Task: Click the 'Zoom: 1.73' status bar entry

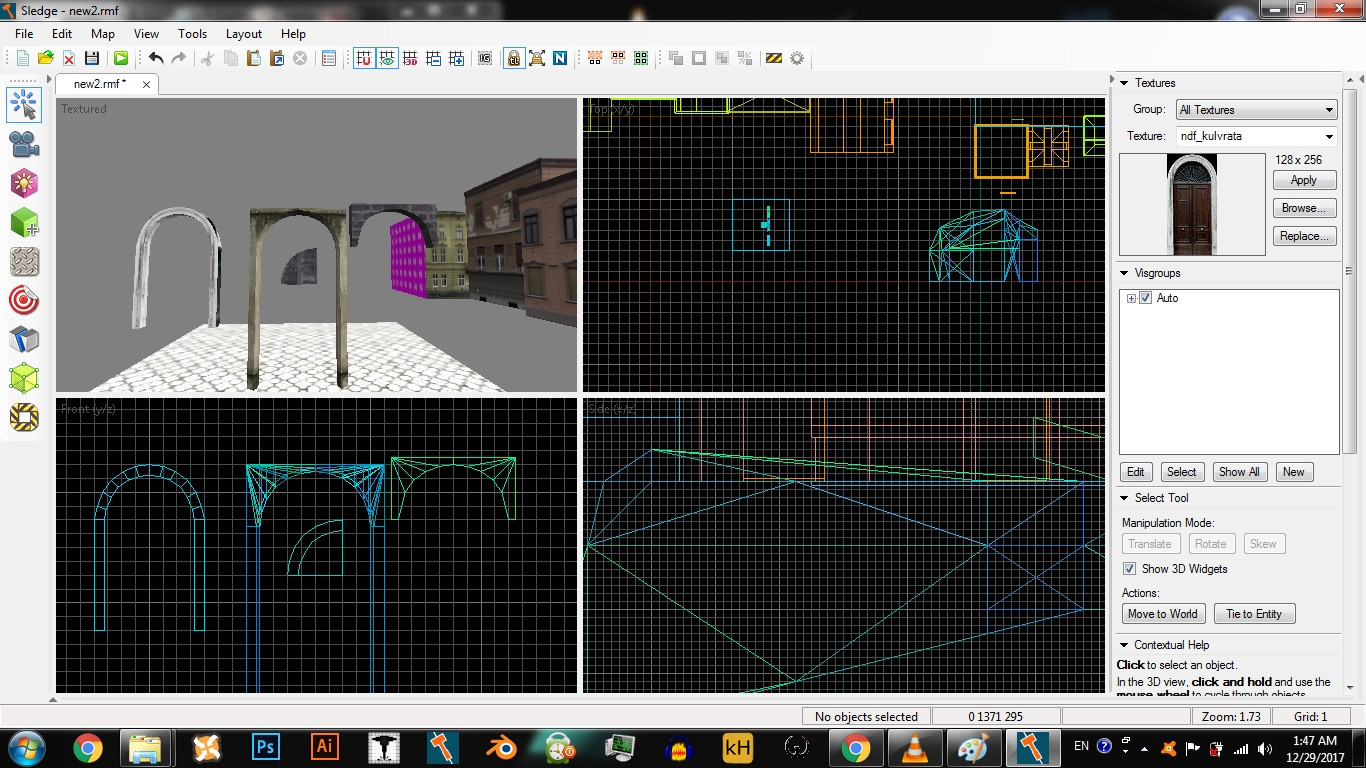Action: click(x=1230, y=716)
